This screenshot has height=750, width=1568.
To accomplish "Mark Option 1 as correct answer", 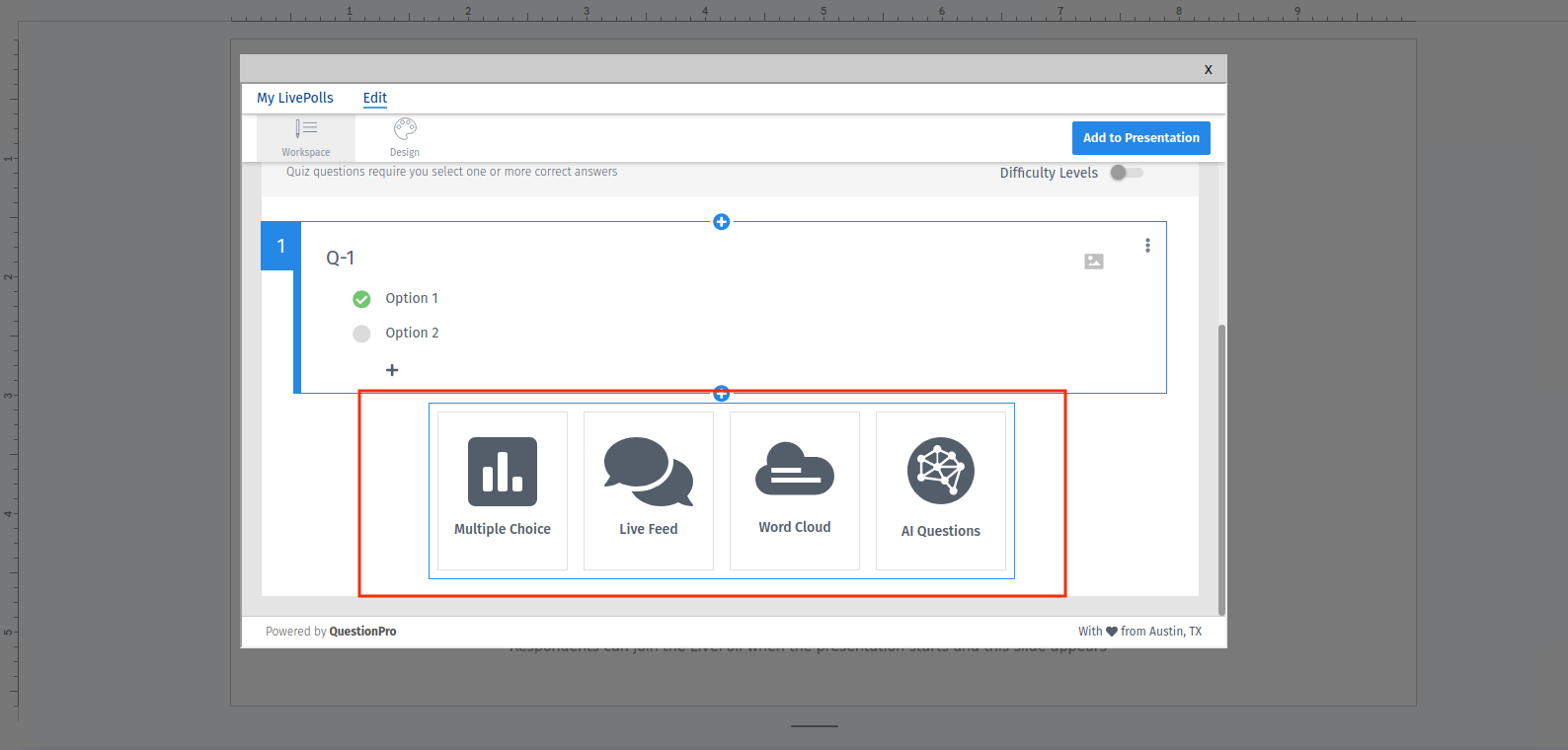I will pyautogui.click(x=361, y=299).
